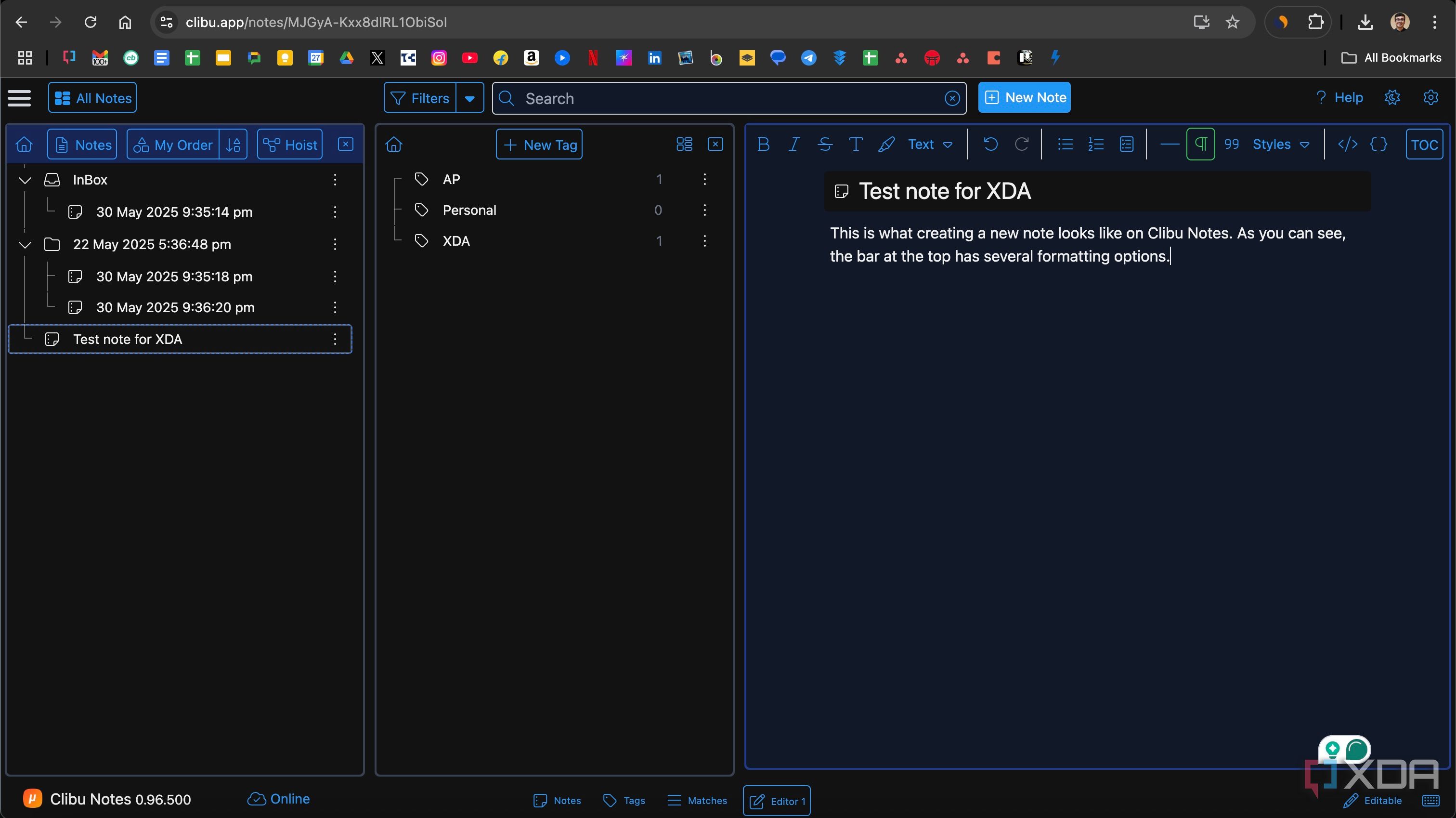The image size is (1456, 818).
Task: Insert a horizontal rule line
Action: click(1169, 145)
